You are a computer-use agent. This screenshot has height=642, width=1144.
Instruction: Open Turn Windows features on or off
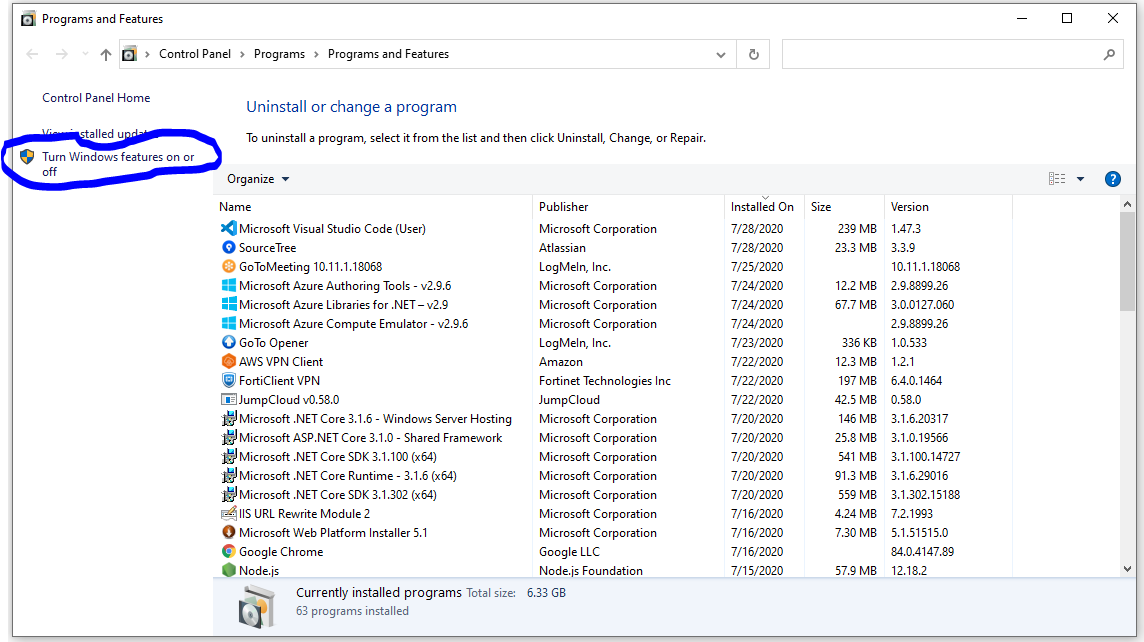point(118,164)
